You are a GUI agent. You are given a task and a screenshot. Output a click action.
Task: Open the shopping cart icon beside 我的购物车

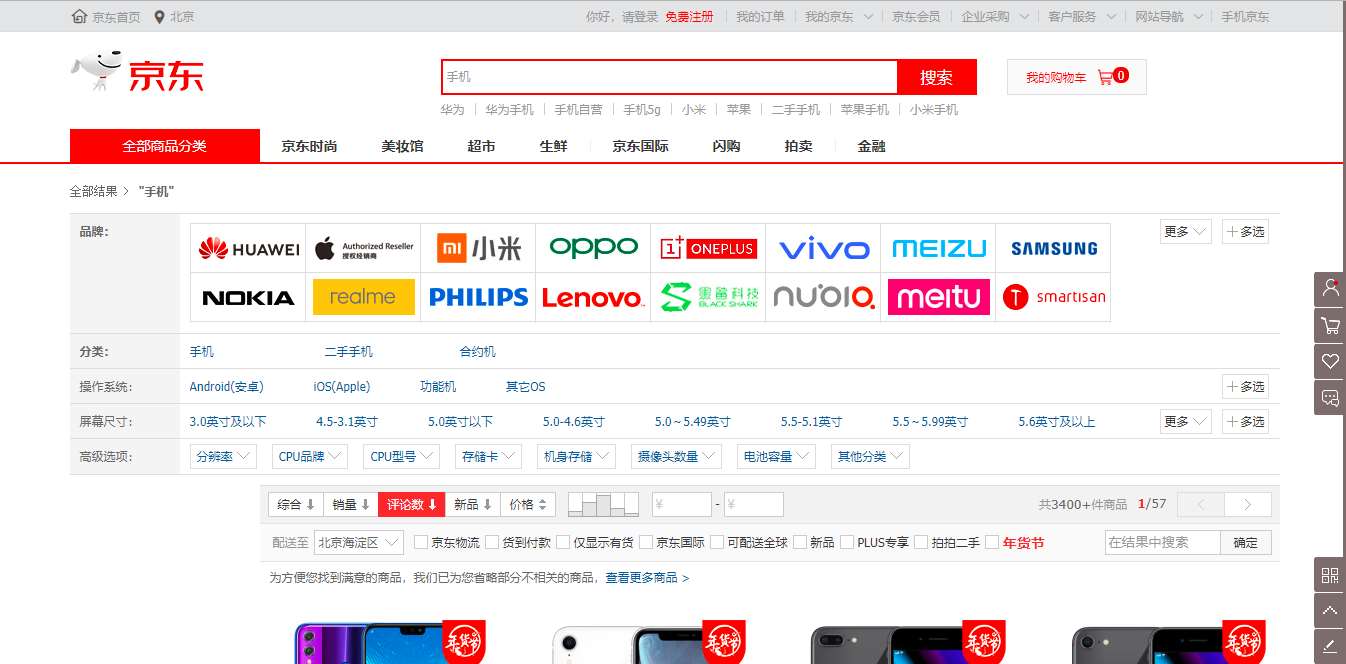point(1105,77)
